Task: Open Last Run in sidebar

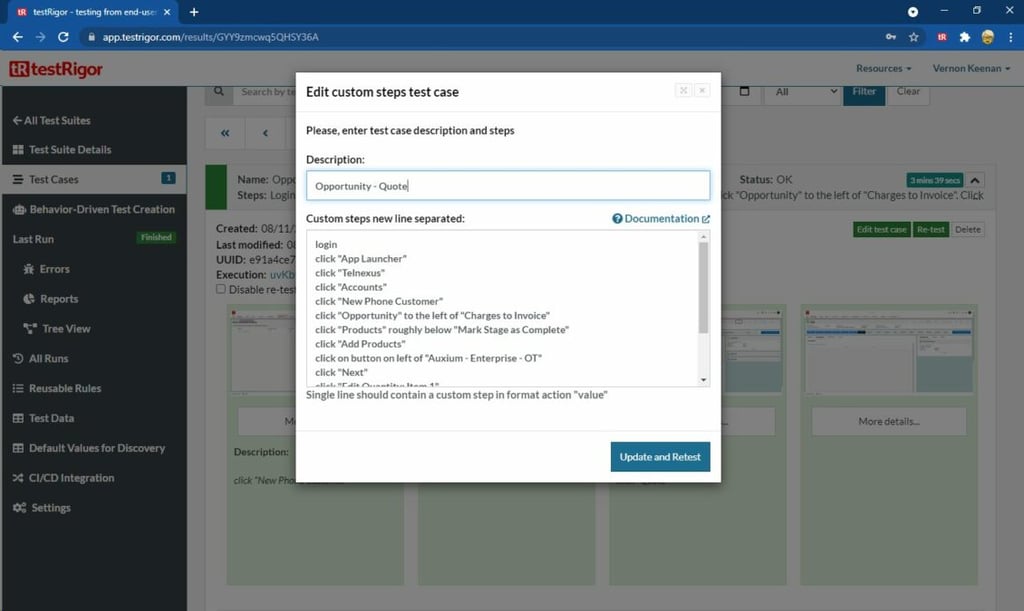Action: click(33, 240)
